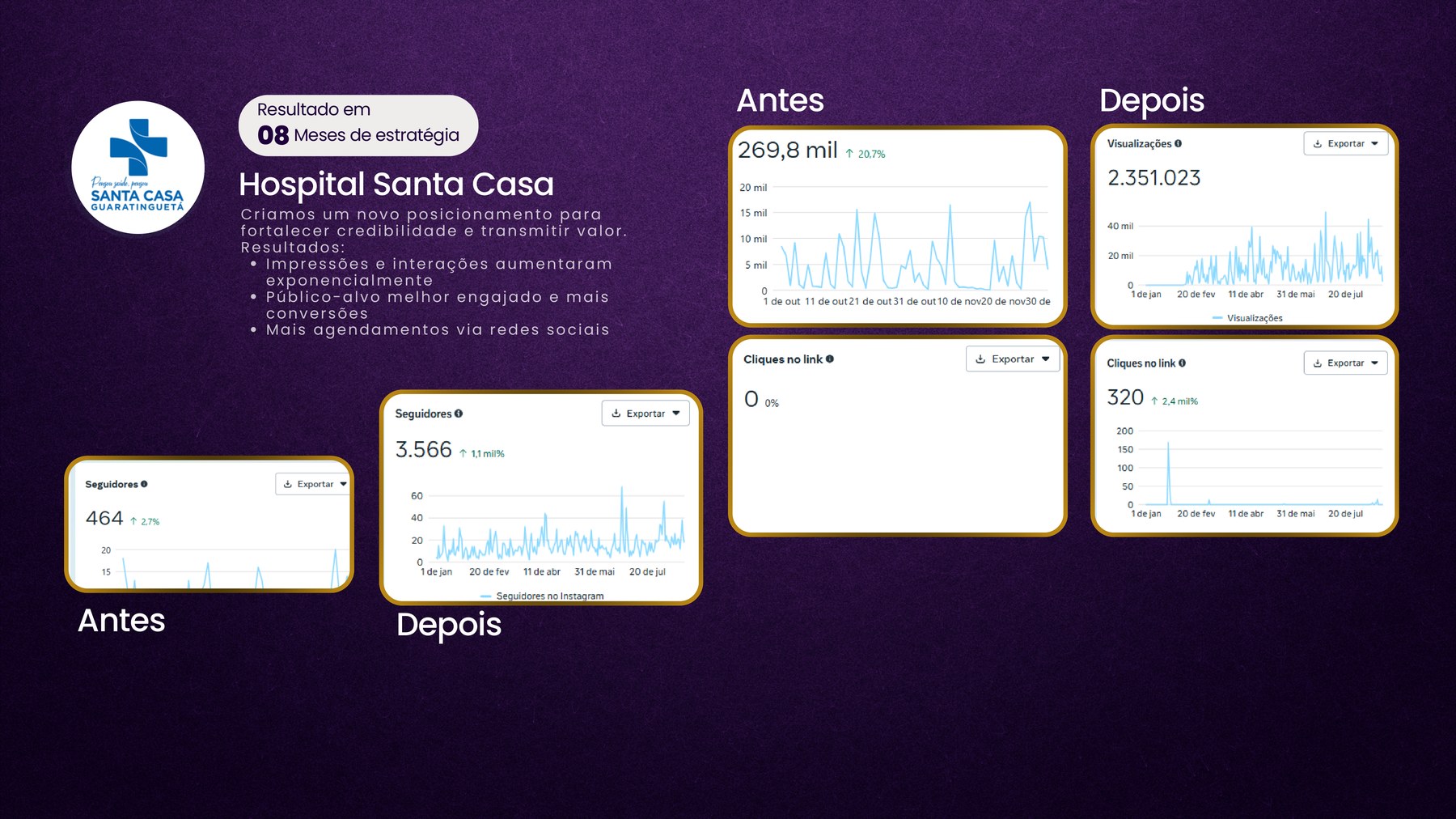Click the 3.566 followers count
The image size is (1456, 819).
click(x=423, y=449)
